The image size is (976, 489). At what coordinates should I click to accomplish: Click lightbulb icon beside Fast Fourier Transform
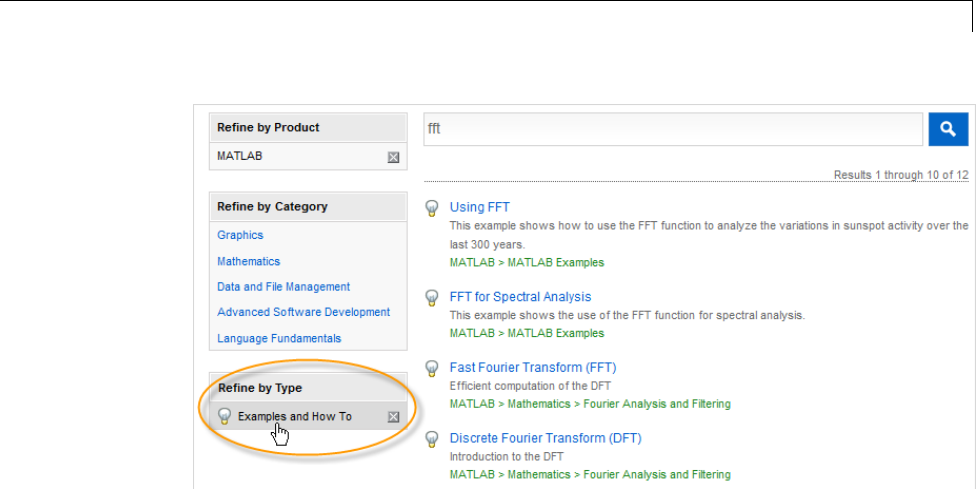click(433, 368)
